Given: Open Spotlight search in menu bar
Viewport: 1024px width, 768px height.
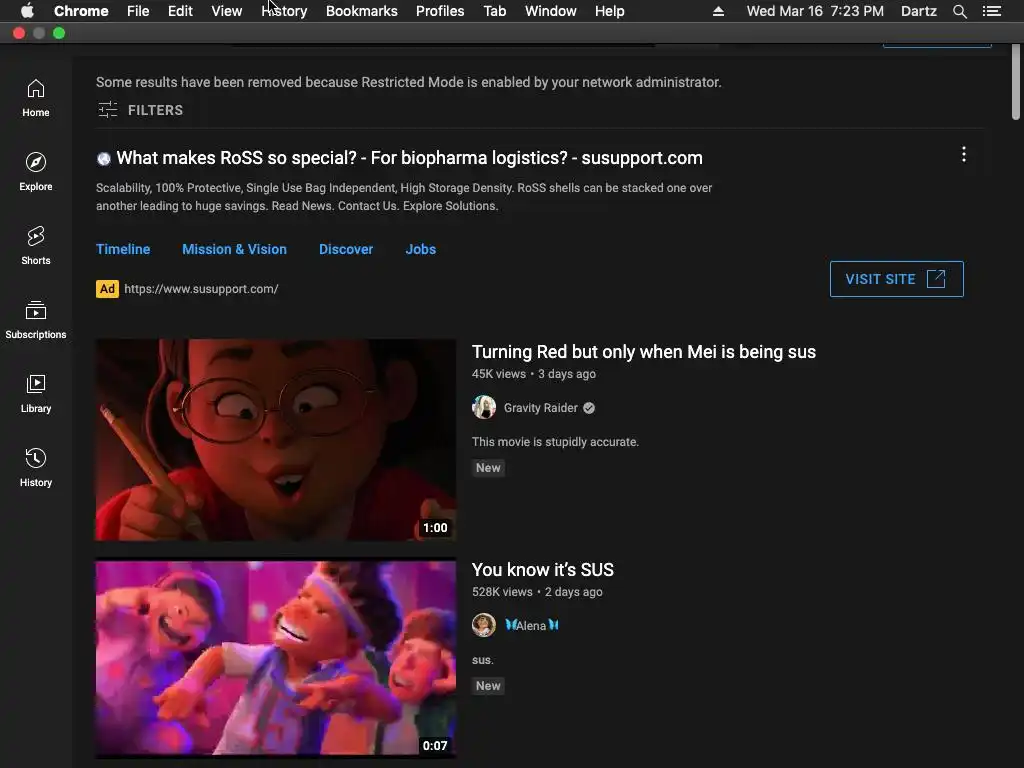Looking at the screenshot, I should tap(959, 11).
